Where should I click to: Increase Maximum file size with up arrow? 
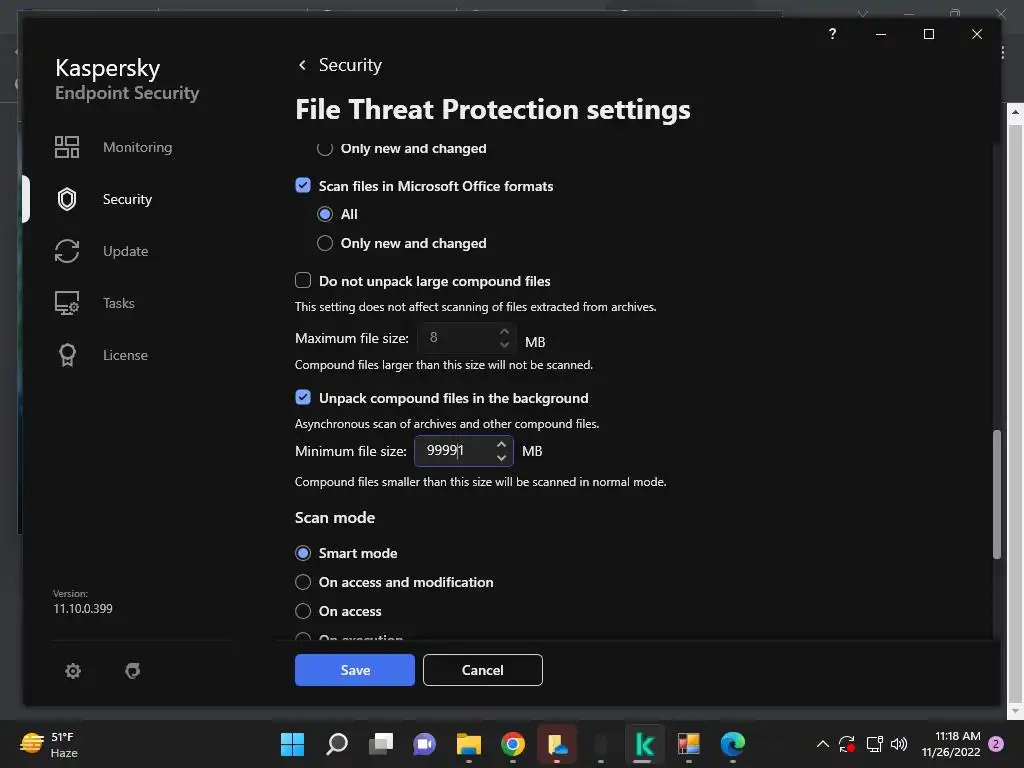click(504, 332)
